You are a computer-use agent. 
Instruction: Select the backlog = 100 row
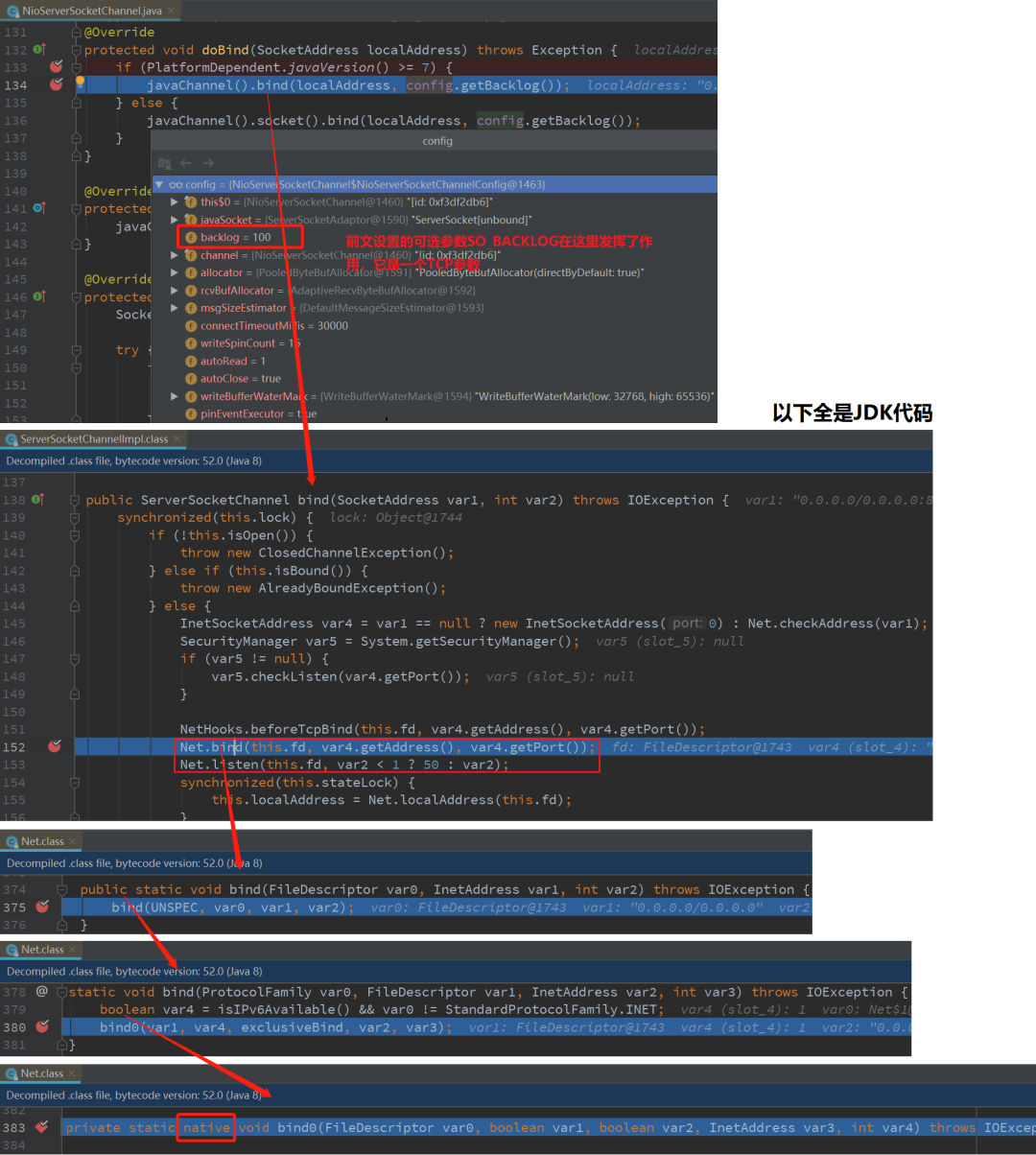coord(434,237)
